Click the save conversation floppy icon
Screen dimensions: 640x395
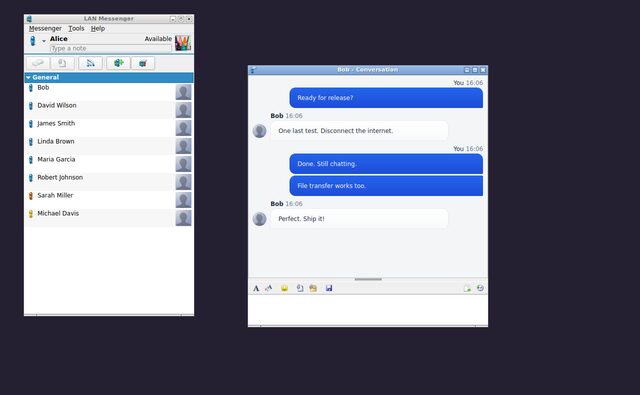(x=329, y=288)
